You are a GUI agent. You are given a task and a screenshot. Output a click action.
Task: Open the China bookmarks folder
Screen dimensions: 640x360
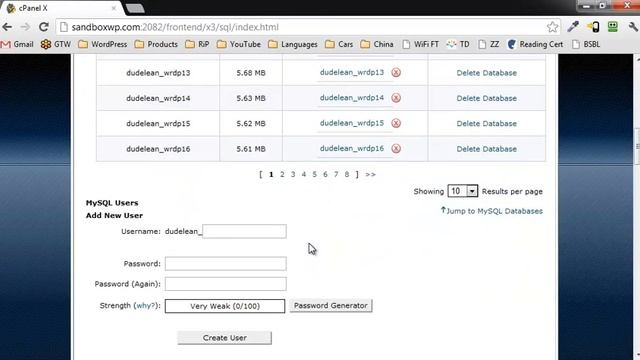[x=377, y=44]
